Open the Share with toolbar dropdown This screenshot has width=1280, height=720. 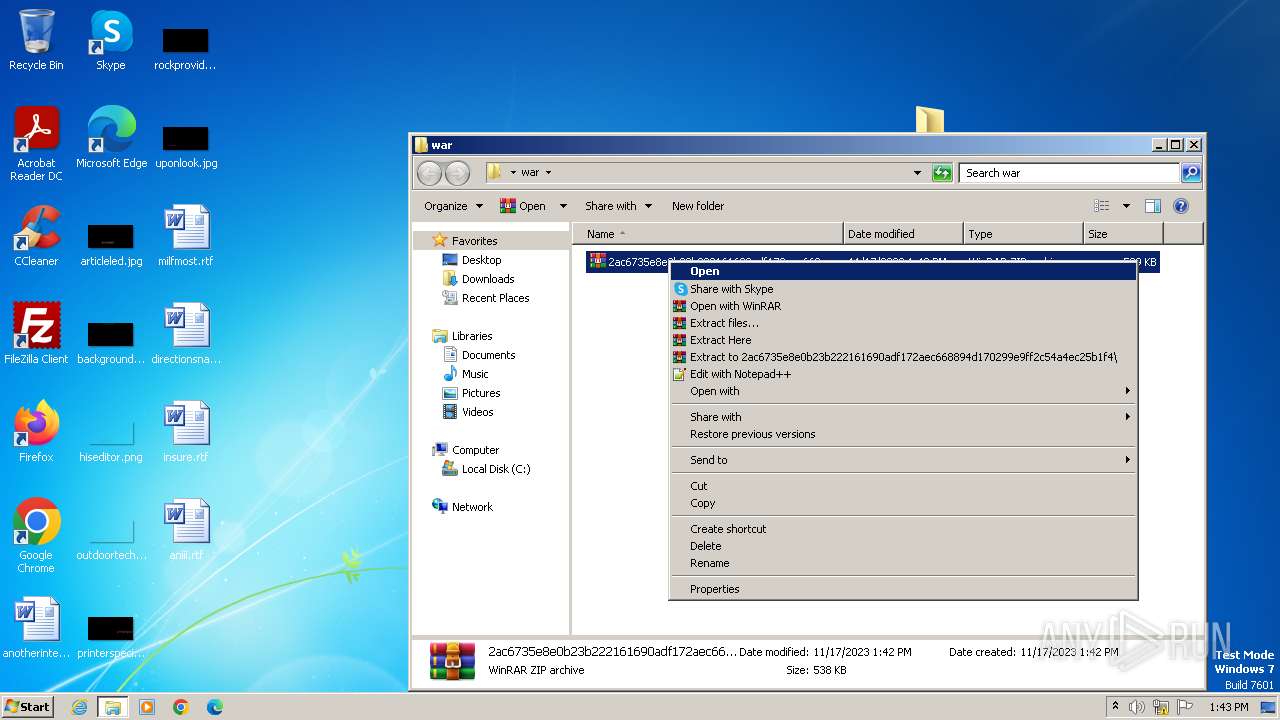click(618, 206)
